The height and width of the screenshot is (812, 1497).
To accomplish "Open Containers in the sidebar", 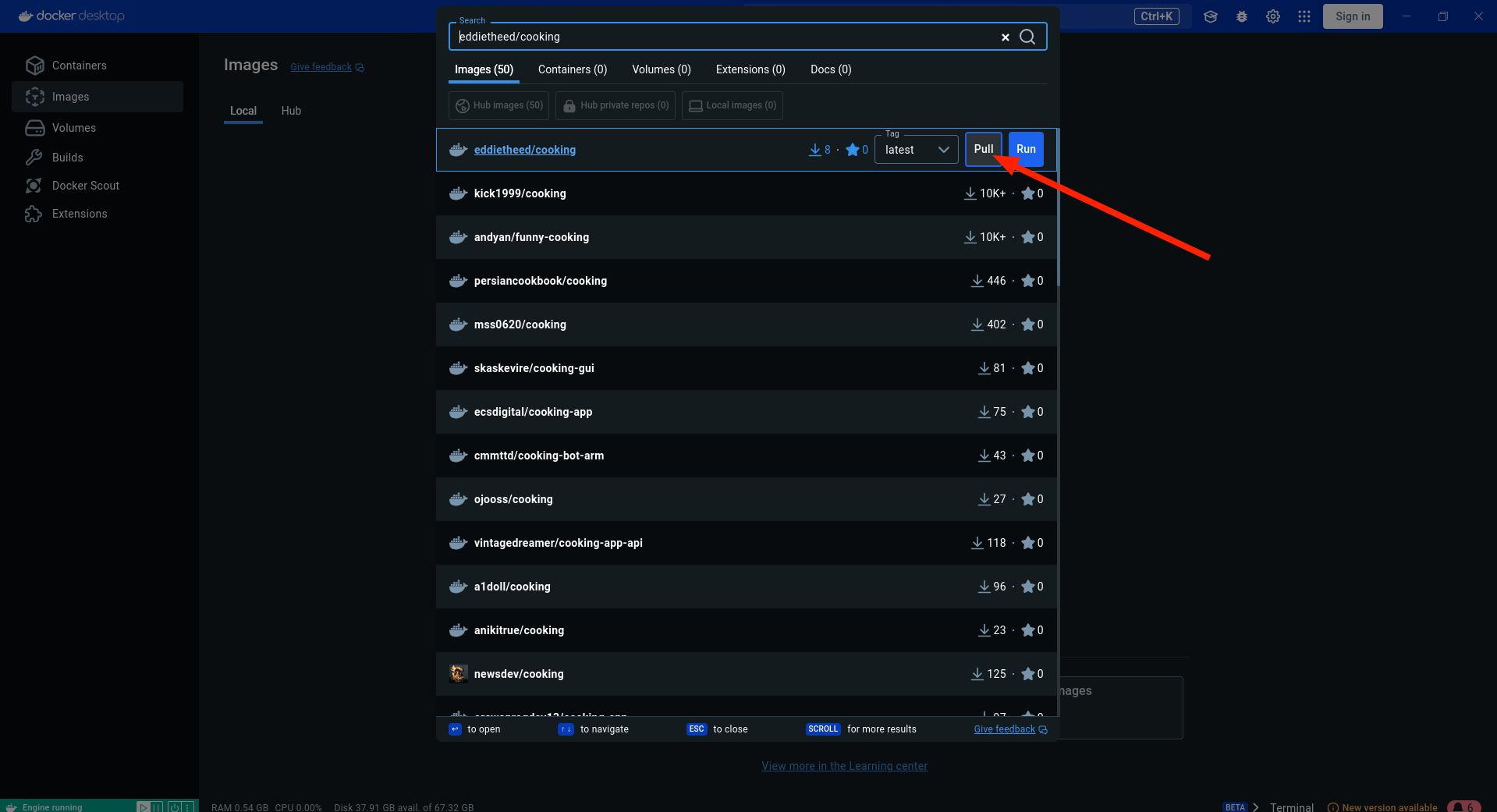I will point(98,66).
